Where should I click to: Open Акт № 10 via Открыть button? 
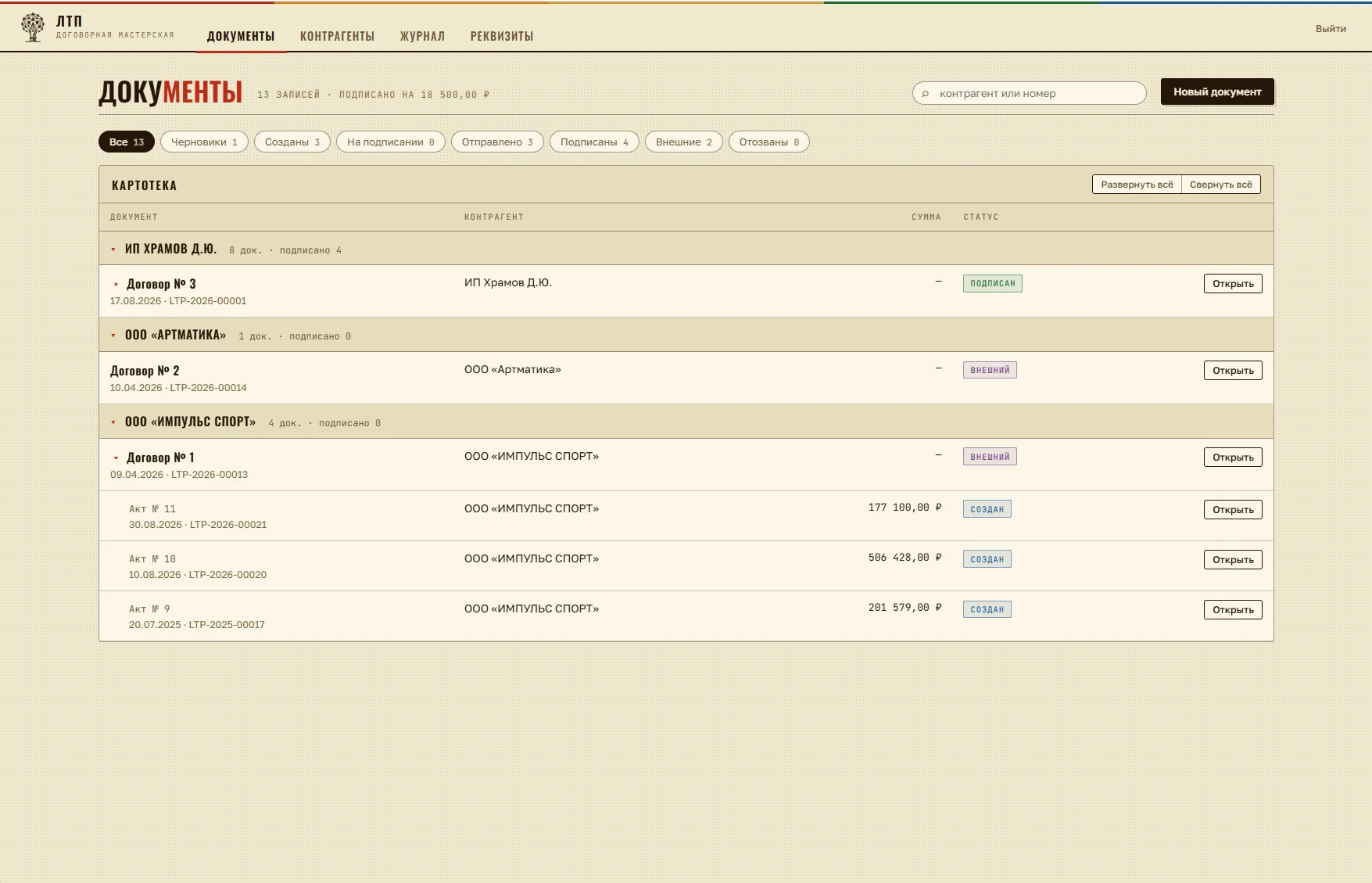tap(1233, 560)
